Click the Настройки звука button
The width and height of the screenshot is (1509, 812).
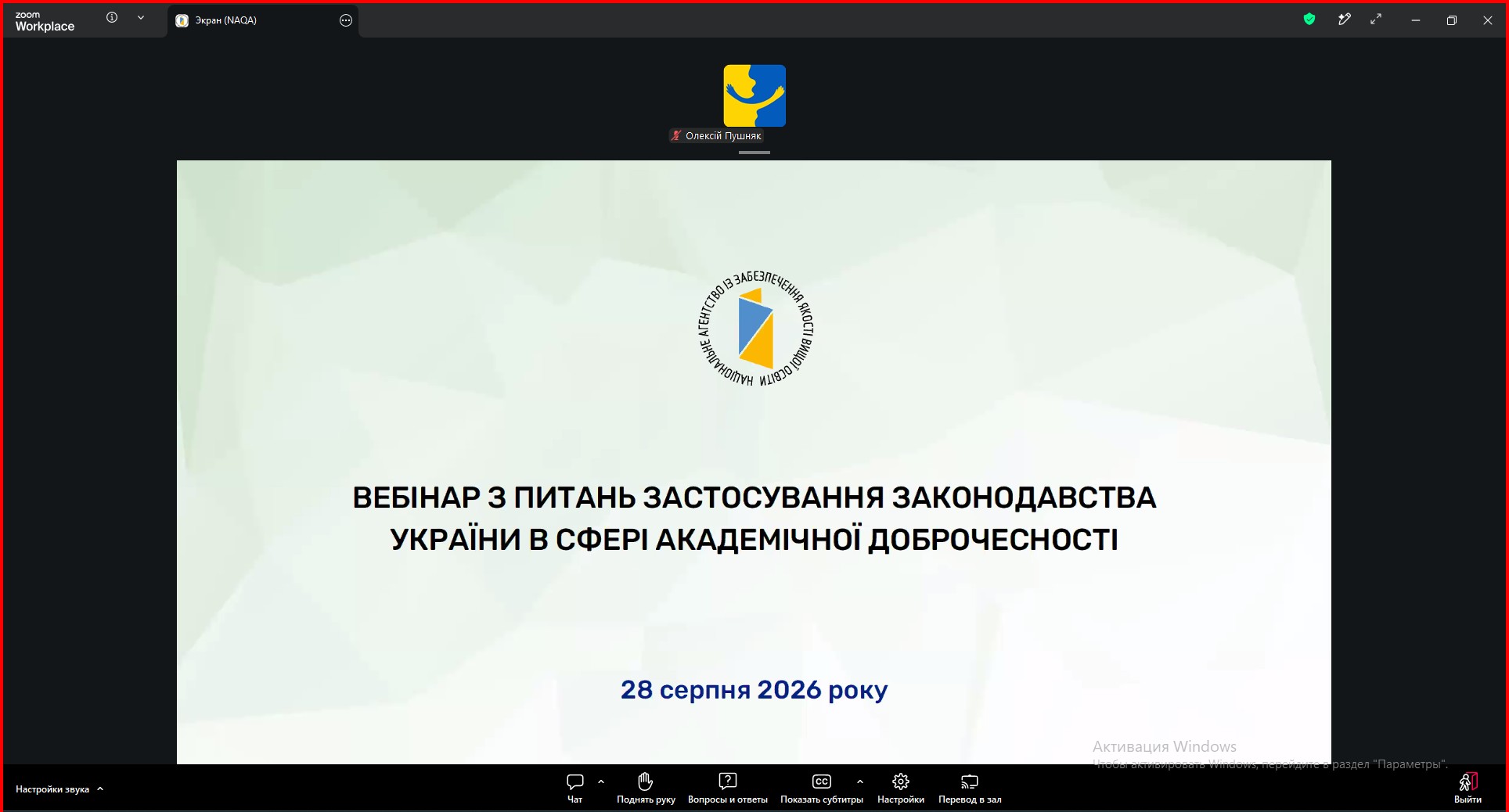click(52, 789)
